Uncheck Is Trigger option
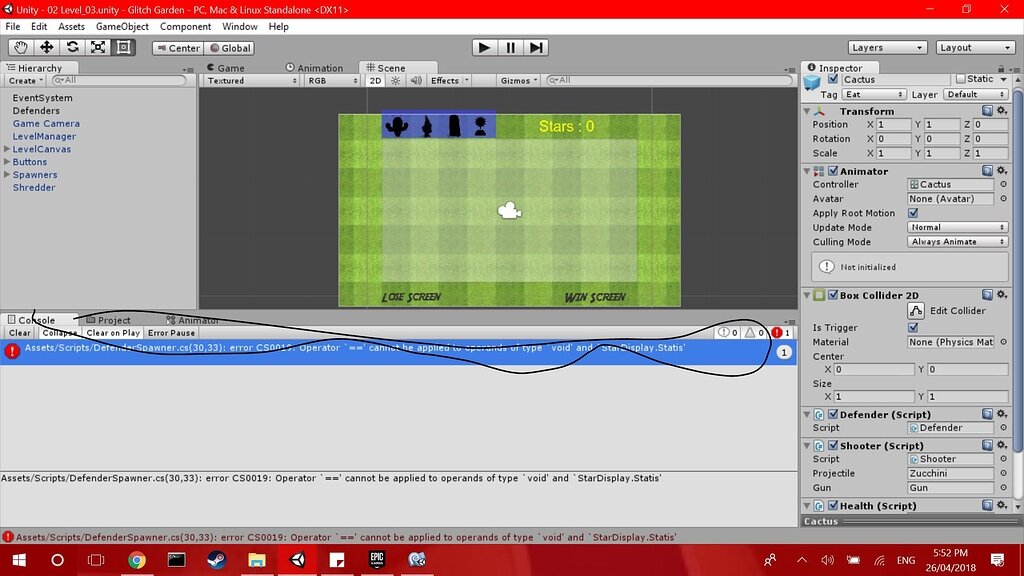The height and width of the screenshot is (576, 1024). pos(913,327)
